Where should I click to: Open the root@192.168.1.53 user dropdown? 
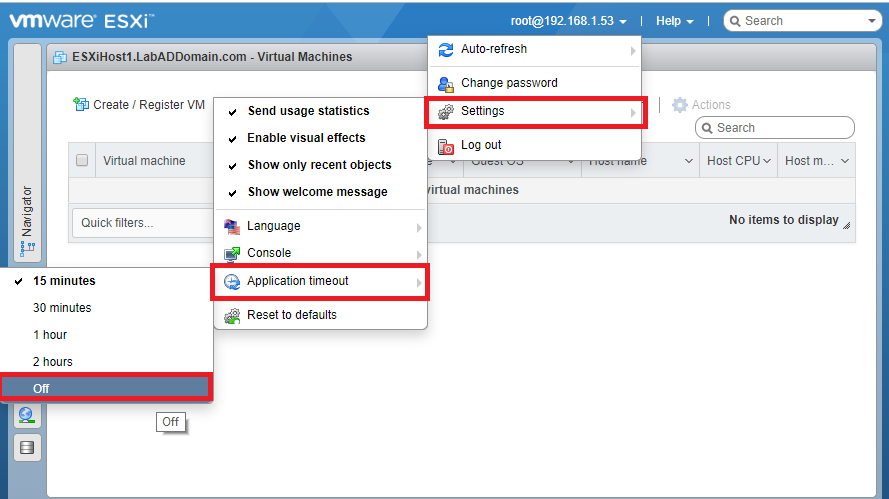point(568,21)
